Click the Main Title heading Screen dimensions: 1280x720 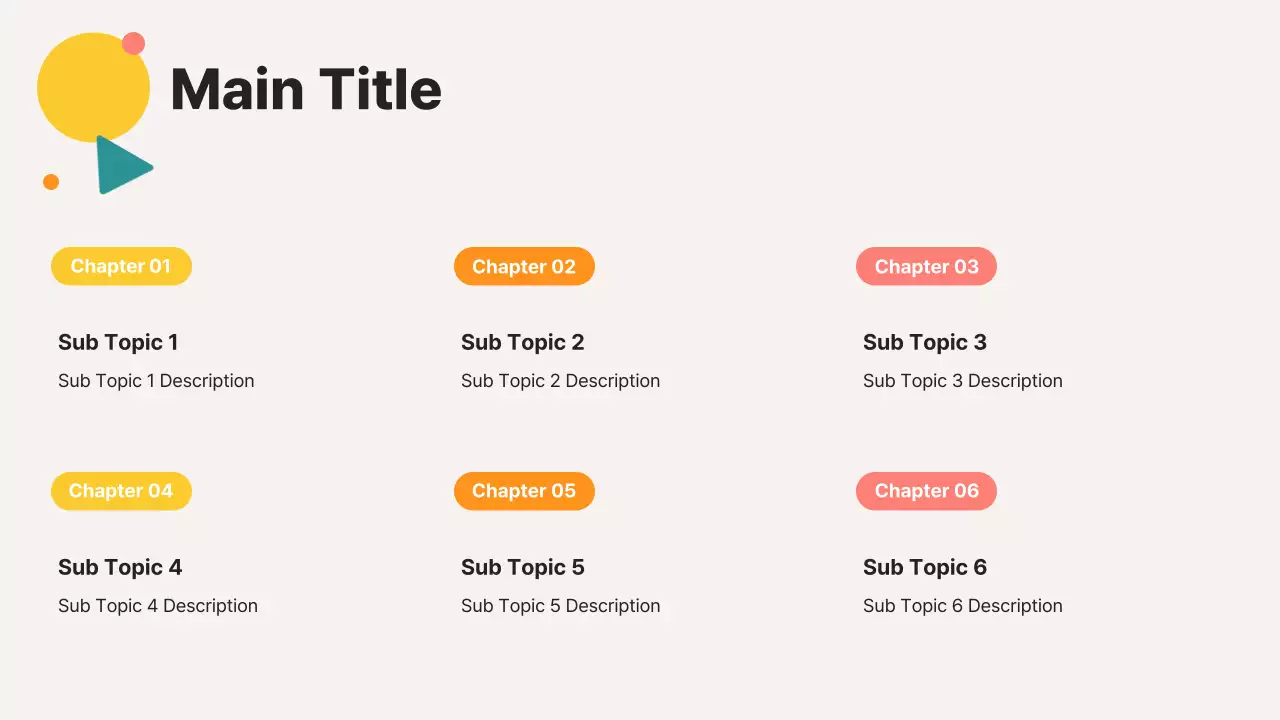(x=306, y=89)
